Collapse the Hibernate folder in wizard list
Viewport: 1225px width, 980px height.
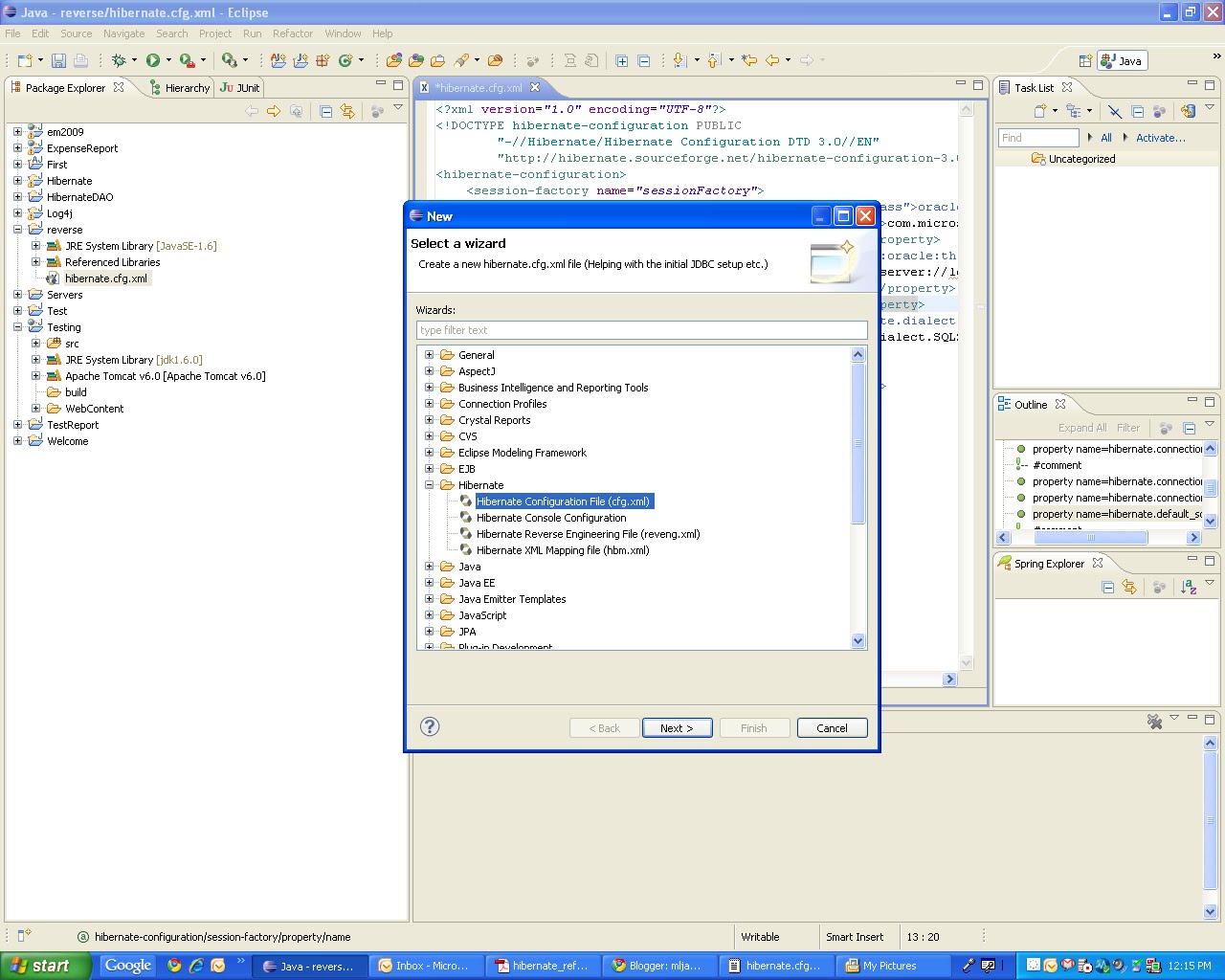pyautogui.click(x=429, y=485)
